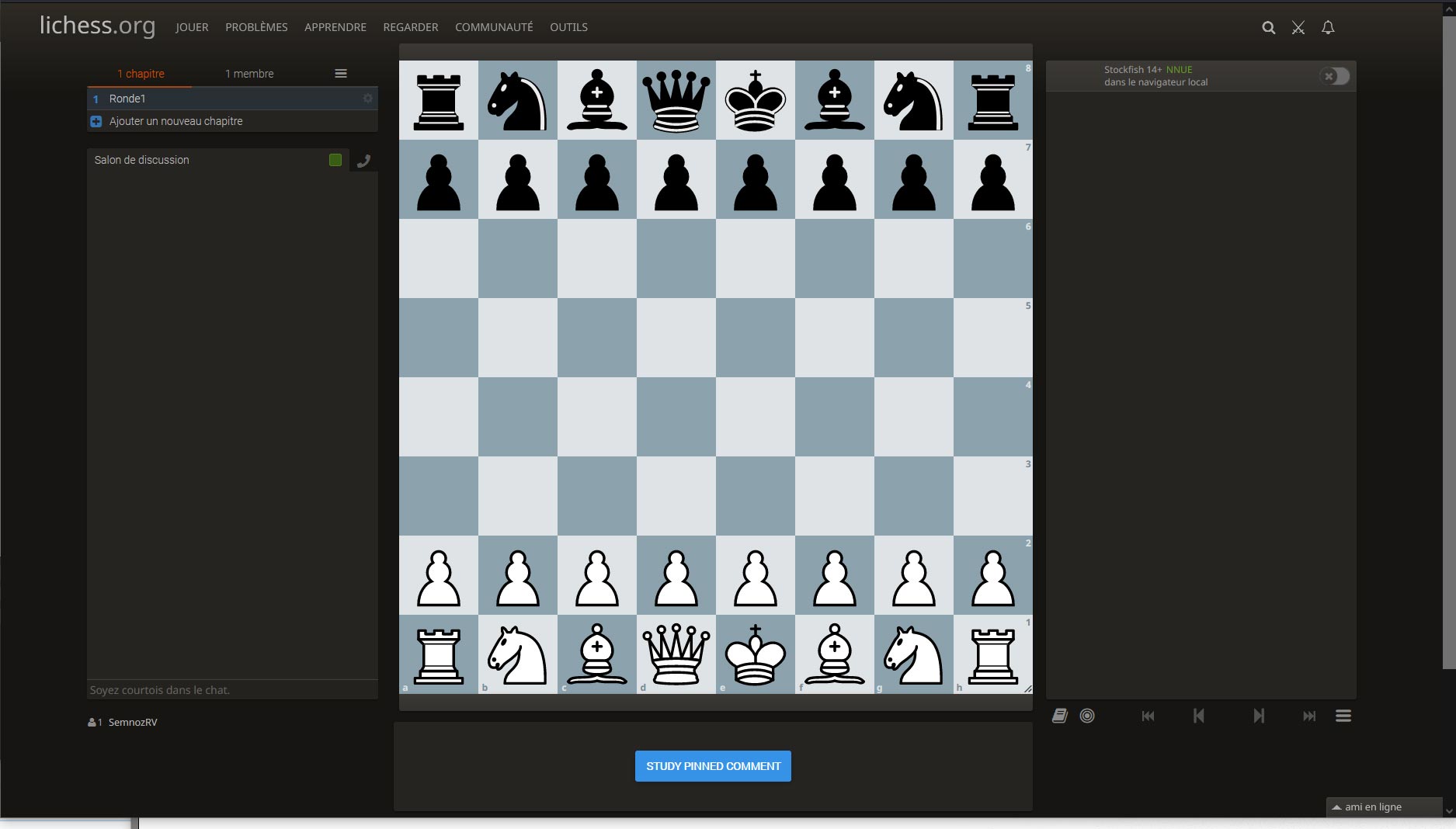The width and height of the screenshot is (1456, 829).
Task: Open Ronde1 chapter settings gear
Action: [x=367, y=99]
